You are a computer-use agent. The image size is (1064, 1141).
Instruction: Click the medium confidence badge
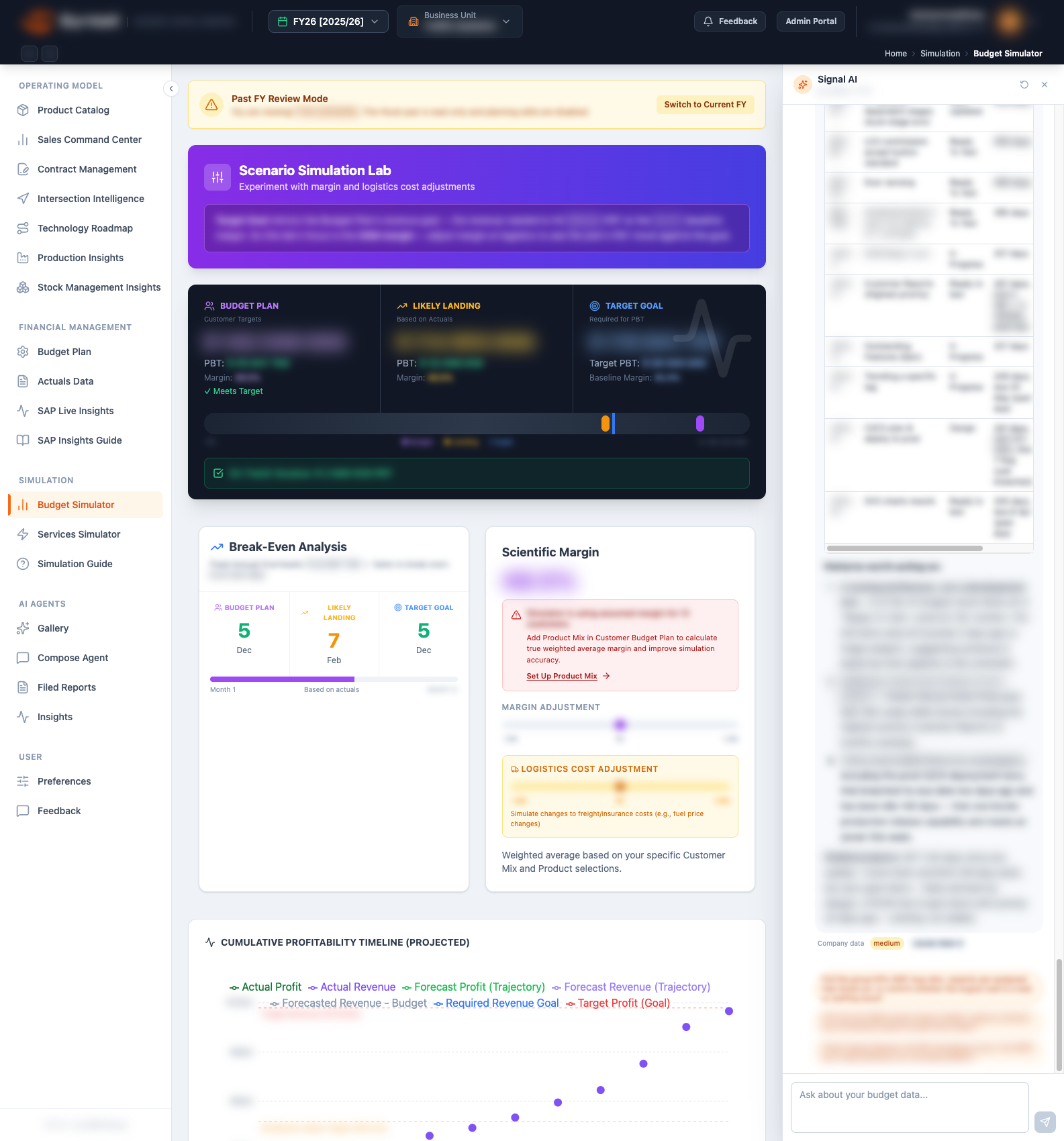click(x=887, y=944)
